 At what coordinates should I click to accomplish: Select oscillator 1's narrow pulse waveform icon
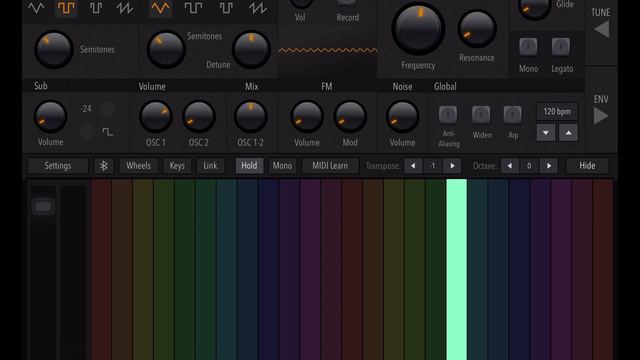point(96,7)
